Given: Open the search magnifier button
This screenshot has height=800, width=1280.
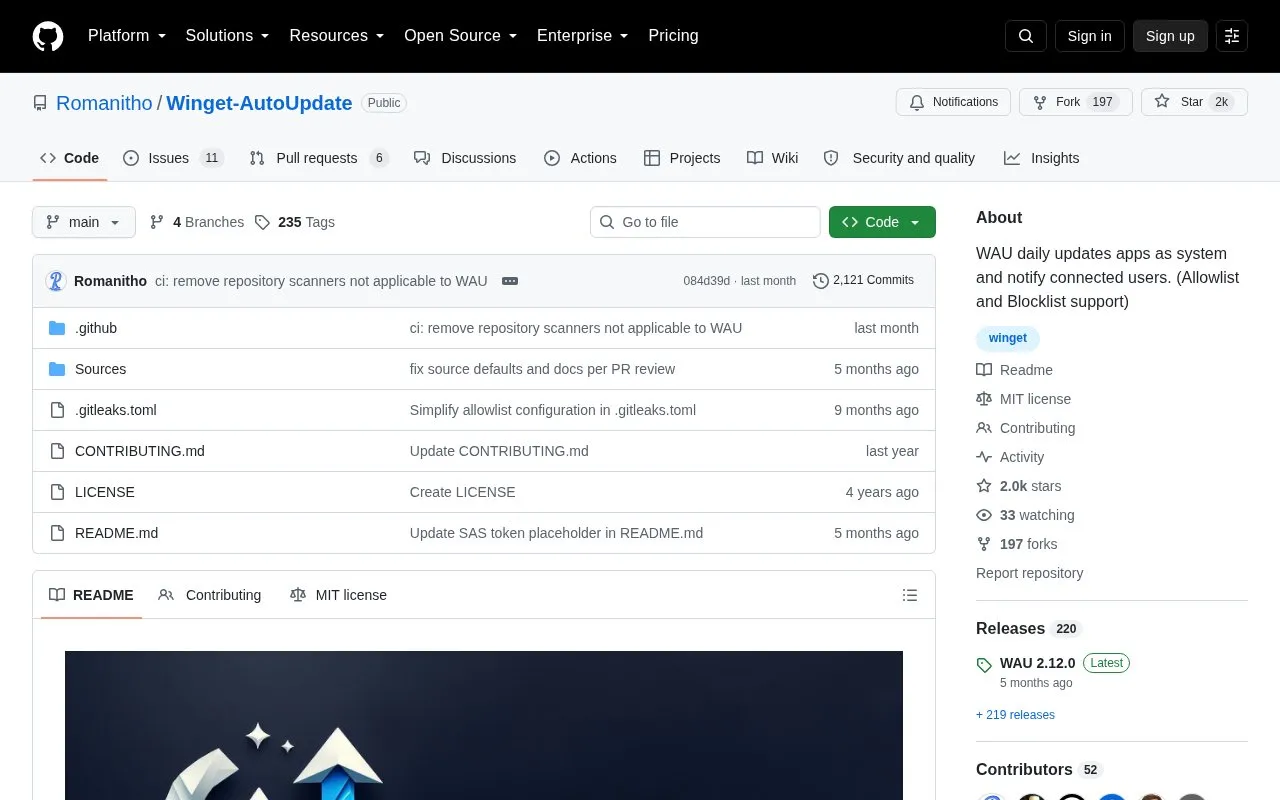Looking at the screenshot, I should tap(1026, 36).
